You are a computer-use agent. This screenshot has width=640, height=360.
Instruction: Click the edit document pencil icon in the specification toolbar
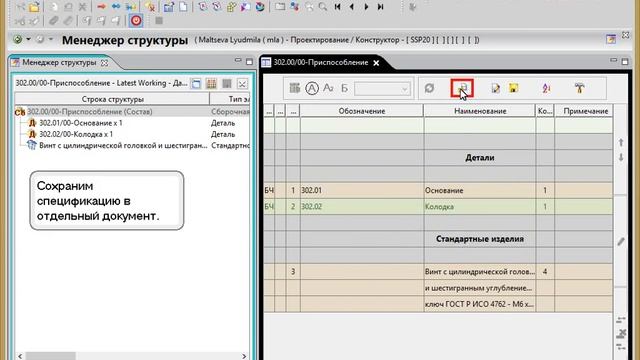tap(496, 88)
